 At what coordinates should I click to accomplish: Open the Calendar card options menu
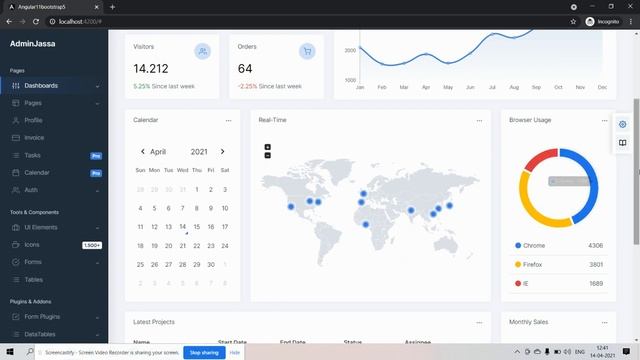[229, 120]
